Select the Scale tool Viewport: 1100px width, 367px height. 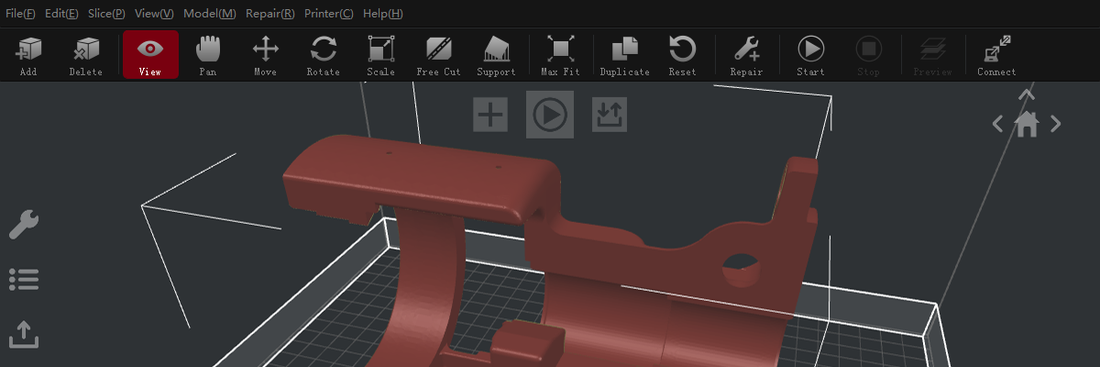point(381,55)
